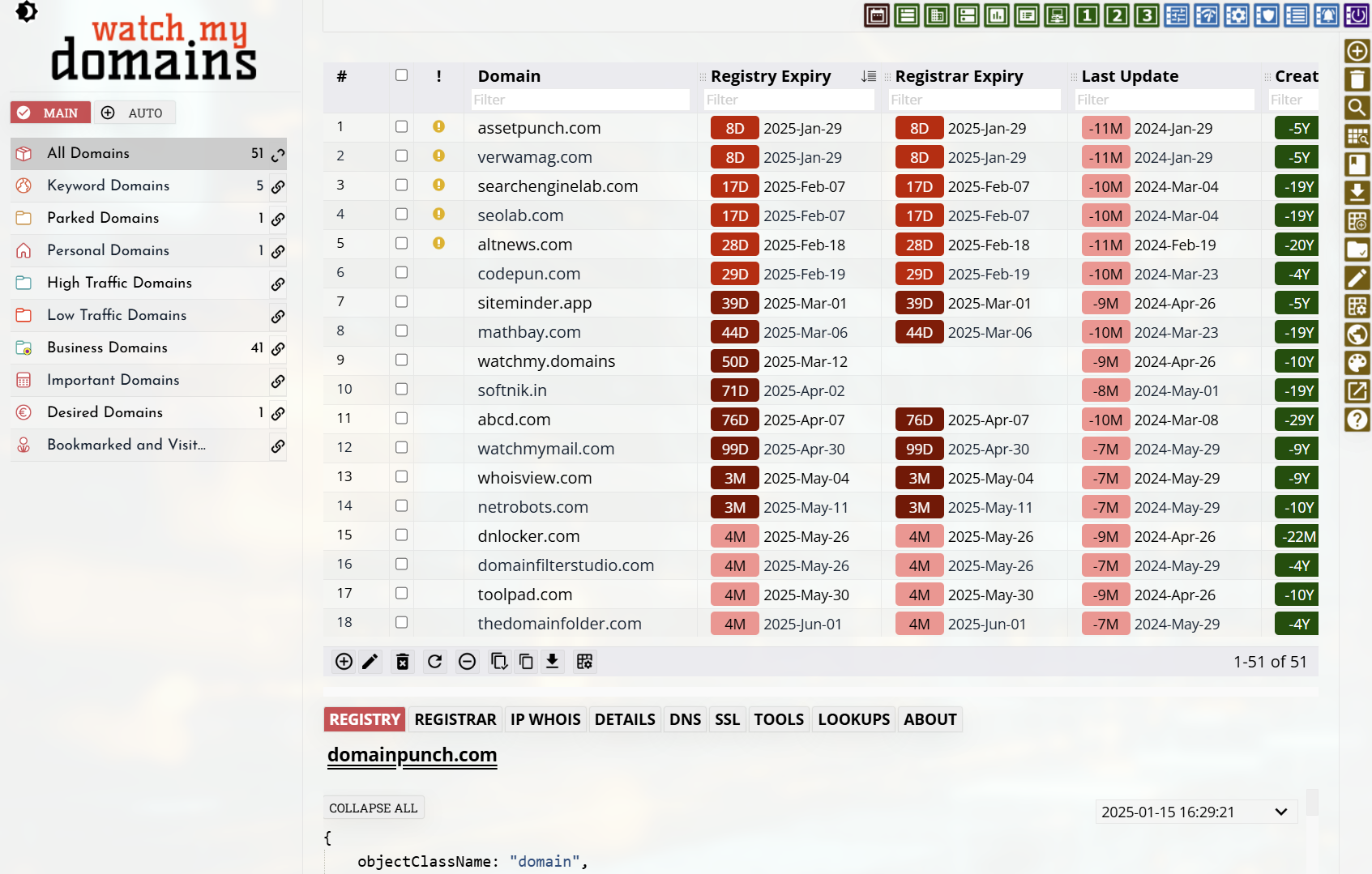Click the power/logout icon at top right
This screenshot has width=1372, height=874.
[1357, 15]
